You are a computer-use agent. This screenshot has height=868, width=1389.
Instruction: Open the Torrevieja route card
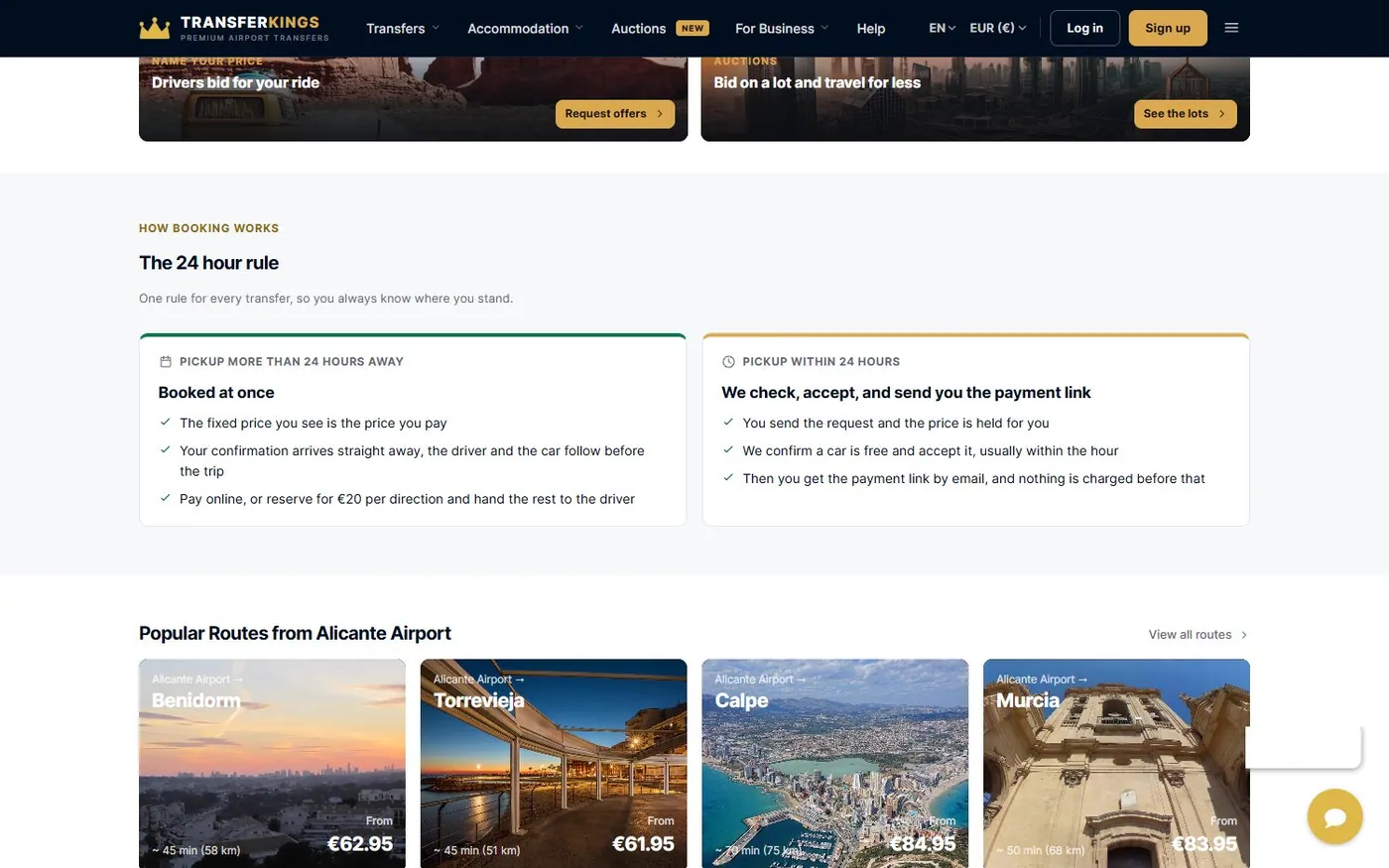[554, 764]
